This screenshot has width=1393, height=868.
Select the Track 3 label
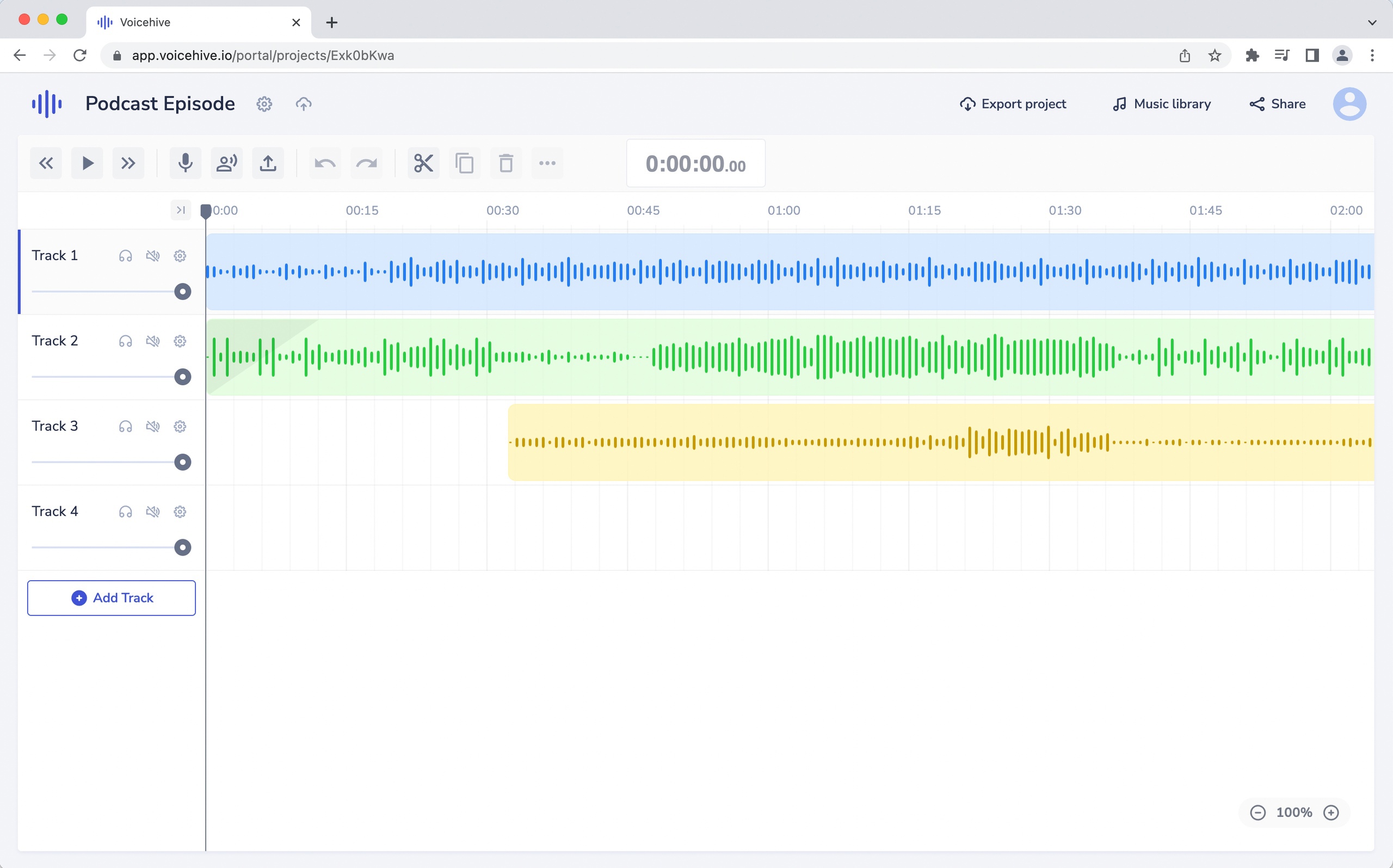click(x=55, y=426)
